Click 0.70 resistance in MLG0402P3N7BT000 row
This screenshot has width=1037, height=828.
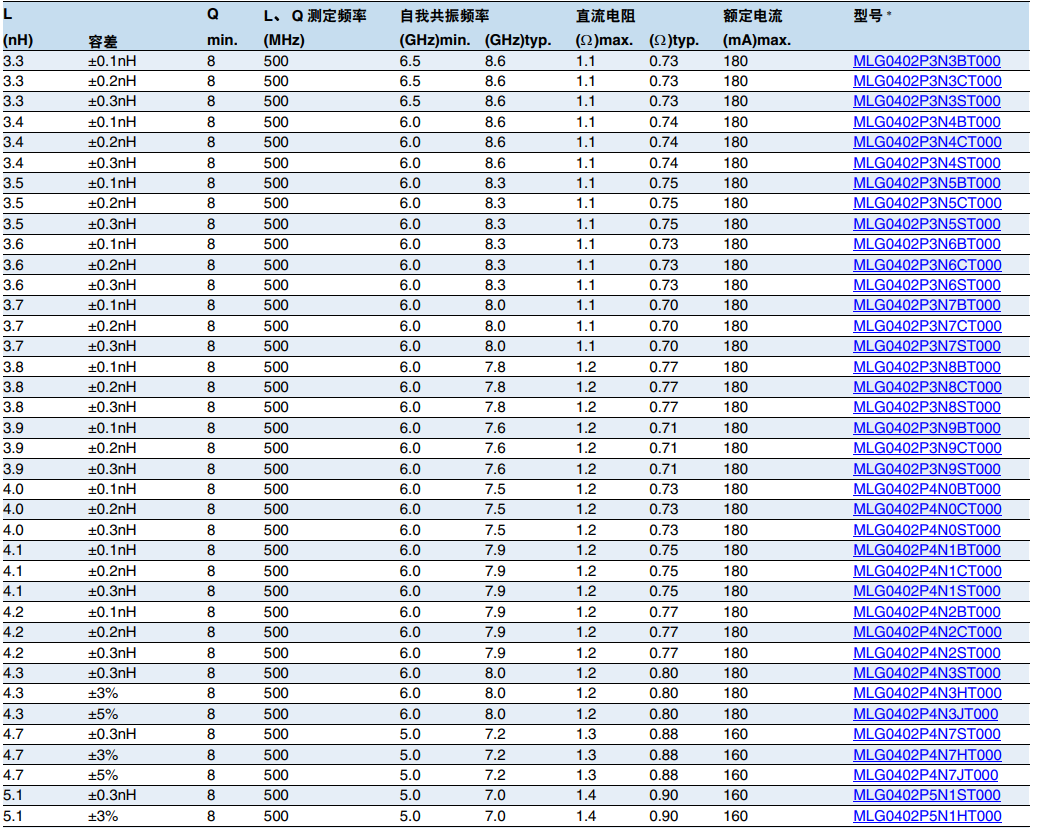[x=663, y=306]
